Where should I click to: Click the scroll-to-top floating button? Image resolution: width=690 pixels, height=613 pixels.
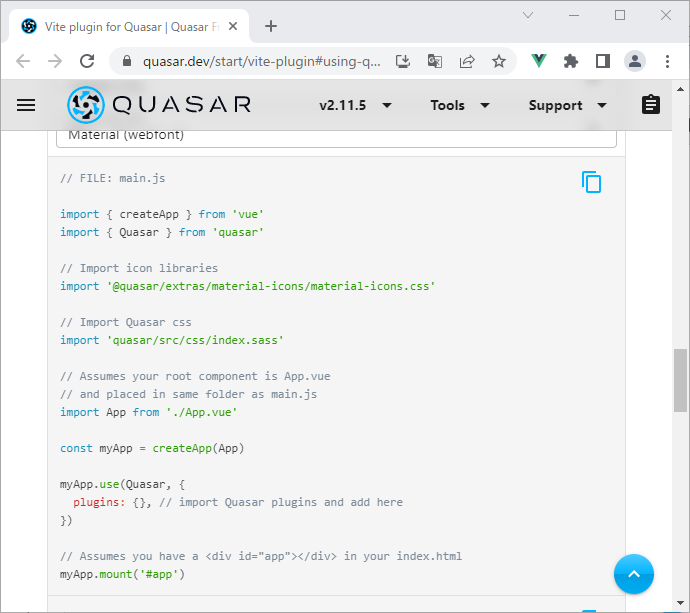pos(634,574)
